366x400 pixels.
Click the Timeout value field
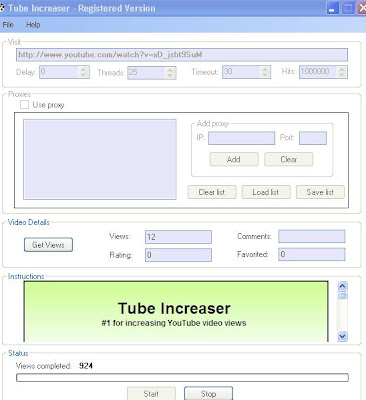point(241,72)
